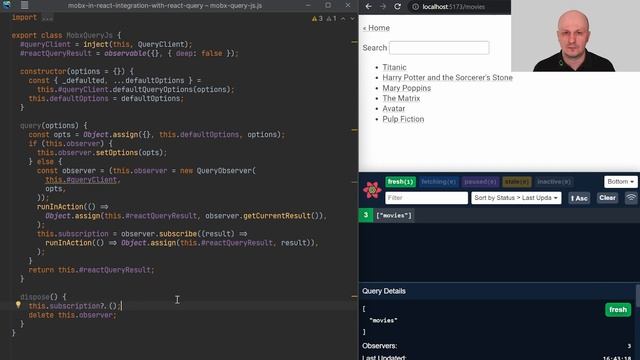Reload the browser page

[397, 7]
